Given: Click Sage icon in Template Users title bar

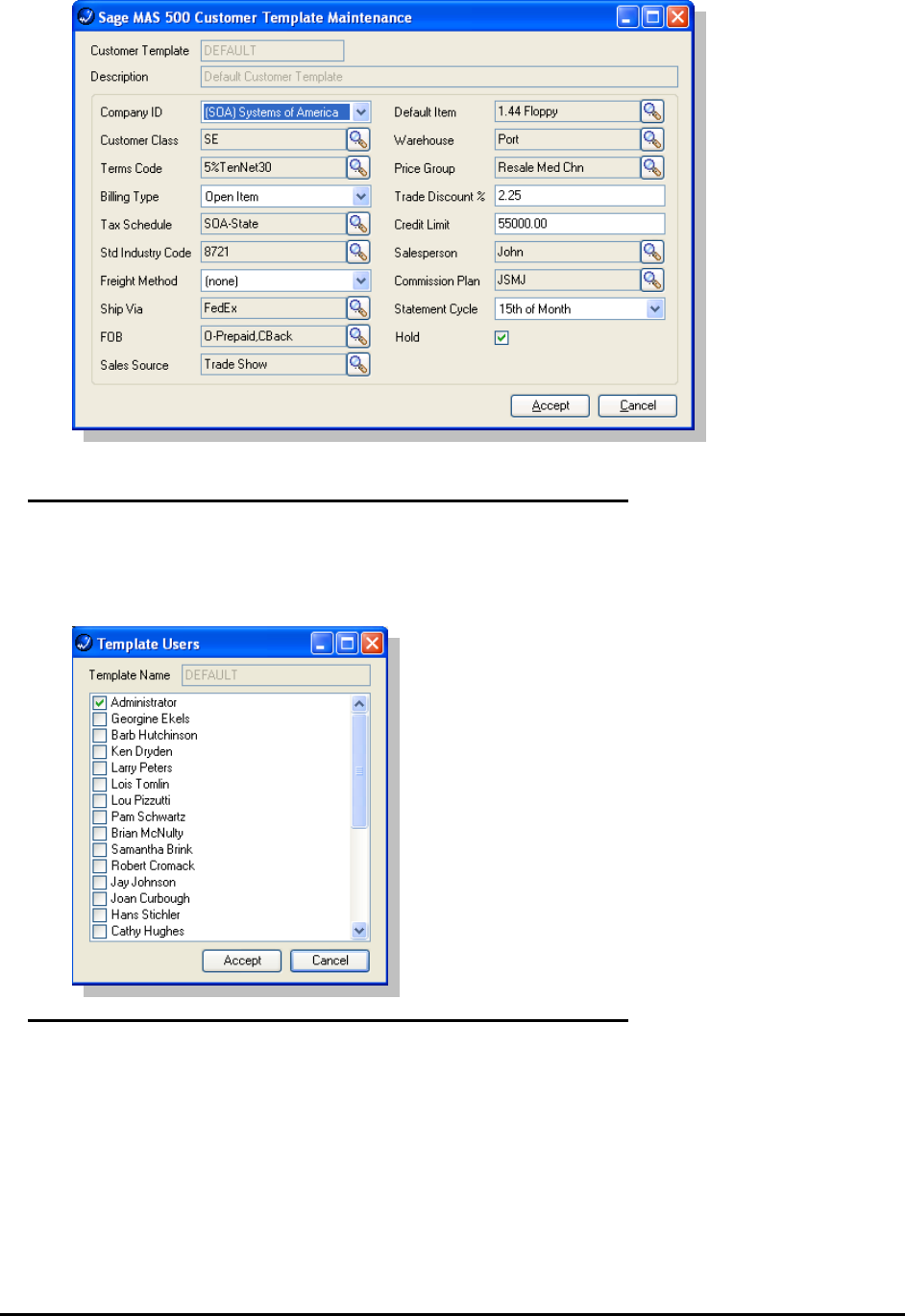Looking at the screenshot, I should (85, 644).
